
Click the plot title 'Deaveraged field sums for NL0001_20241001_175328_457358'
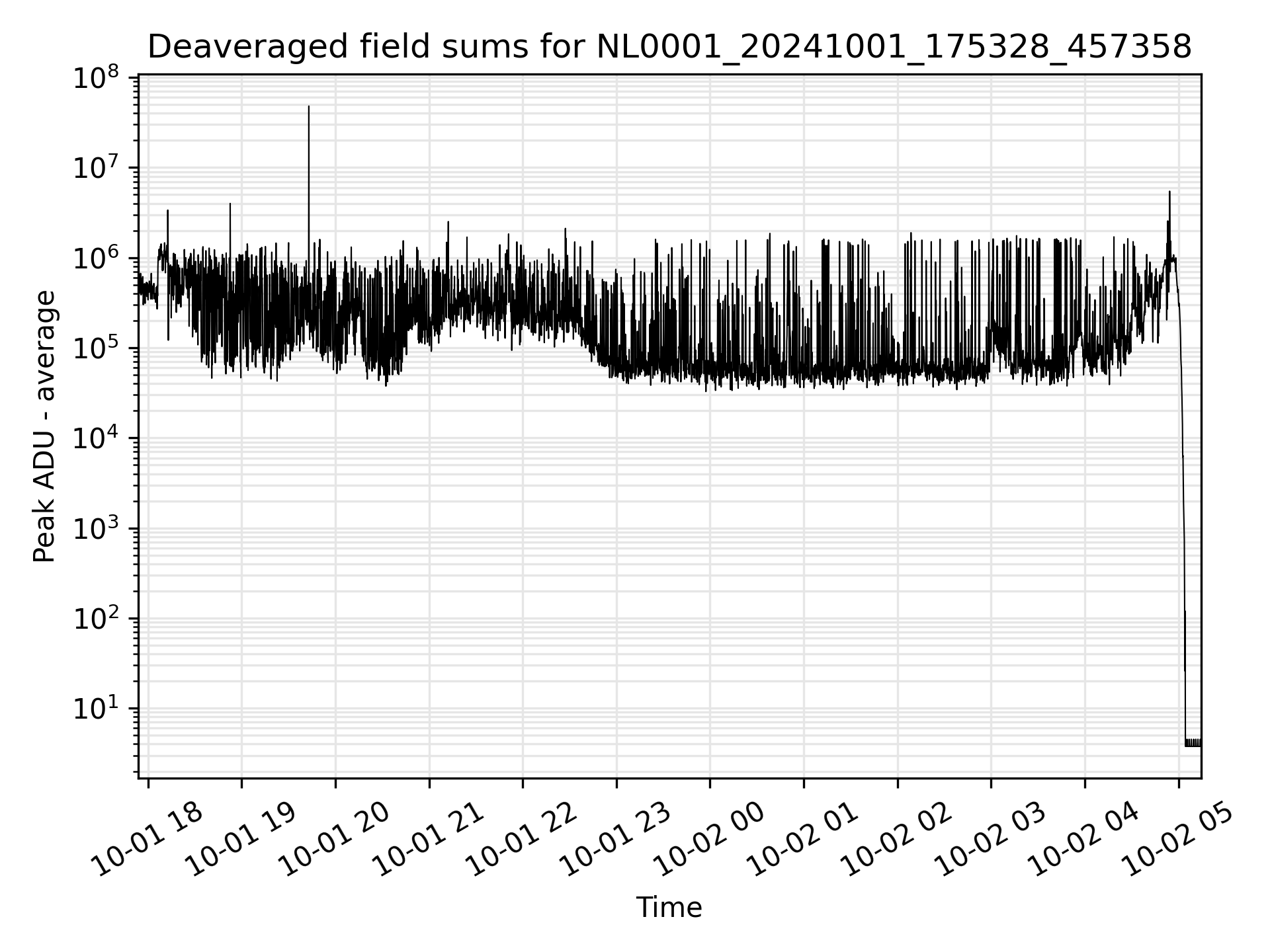(669, 47)
